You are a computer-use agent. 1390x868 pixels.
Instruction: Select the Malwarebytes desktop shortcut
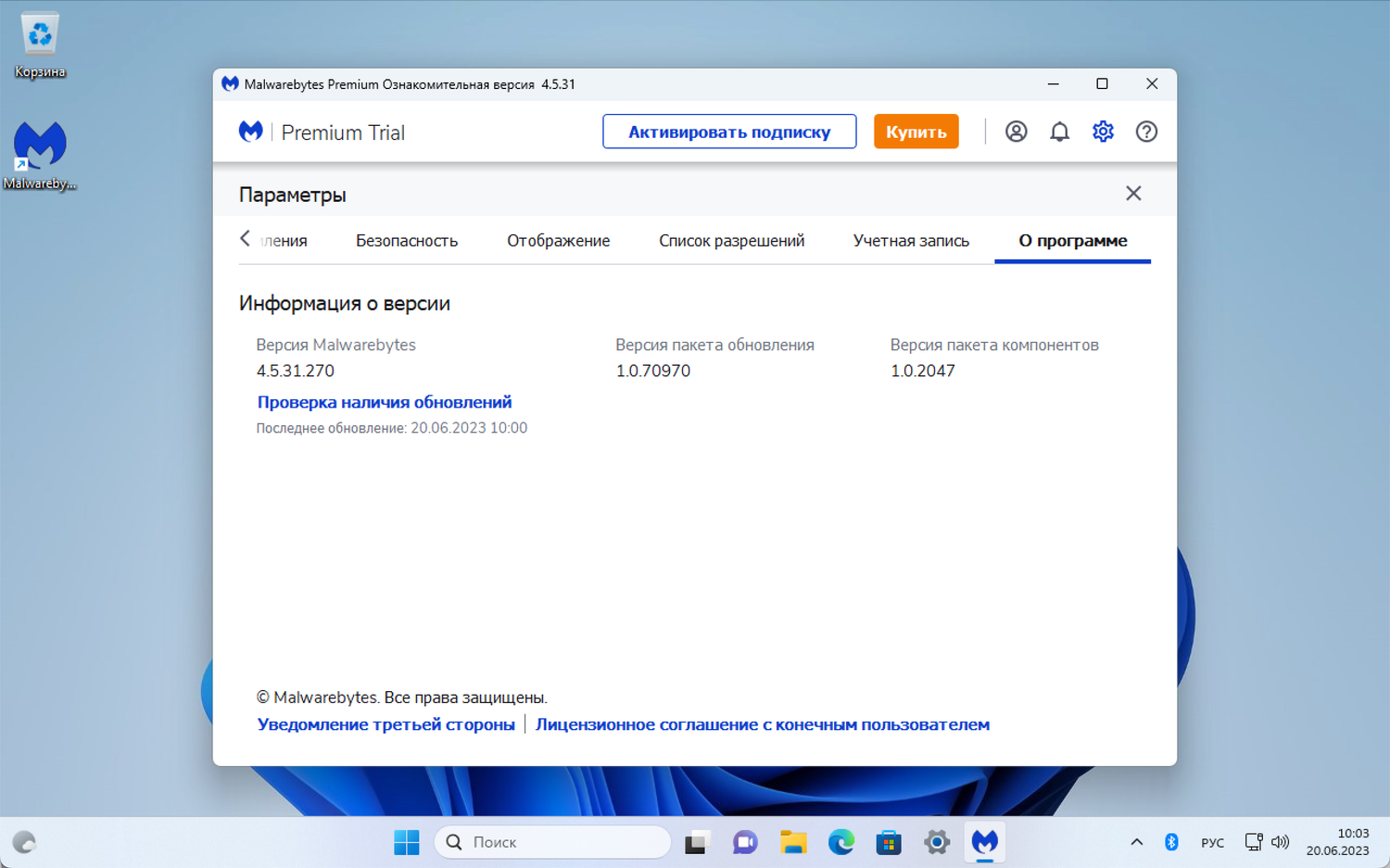click(x=40, y=157)
